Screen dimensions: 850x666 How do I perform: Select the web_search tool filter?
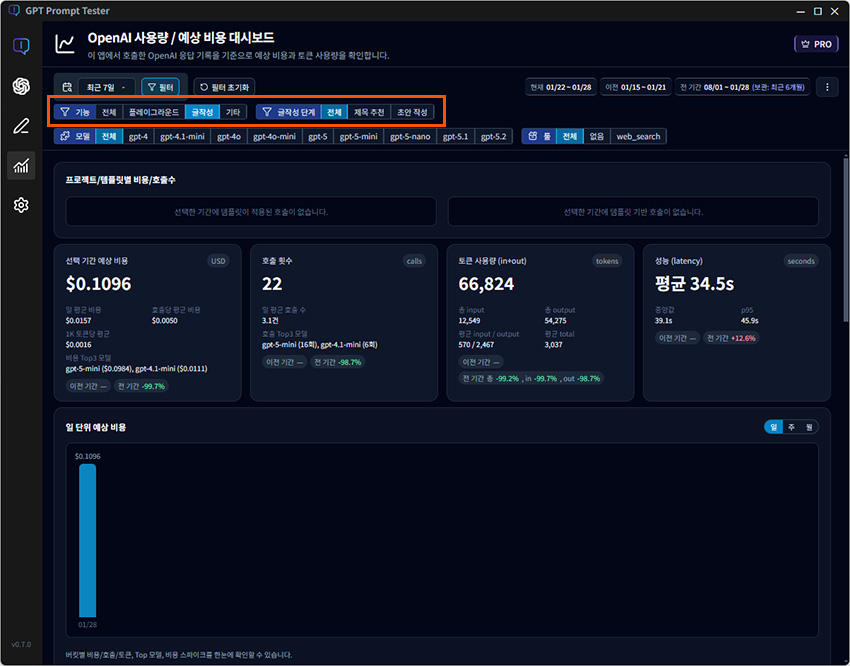(x=638, y=136)
